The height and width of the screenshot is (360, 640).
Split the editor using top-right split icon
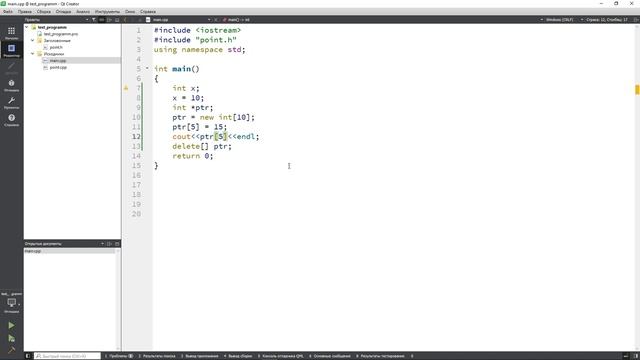click(636, 20)
